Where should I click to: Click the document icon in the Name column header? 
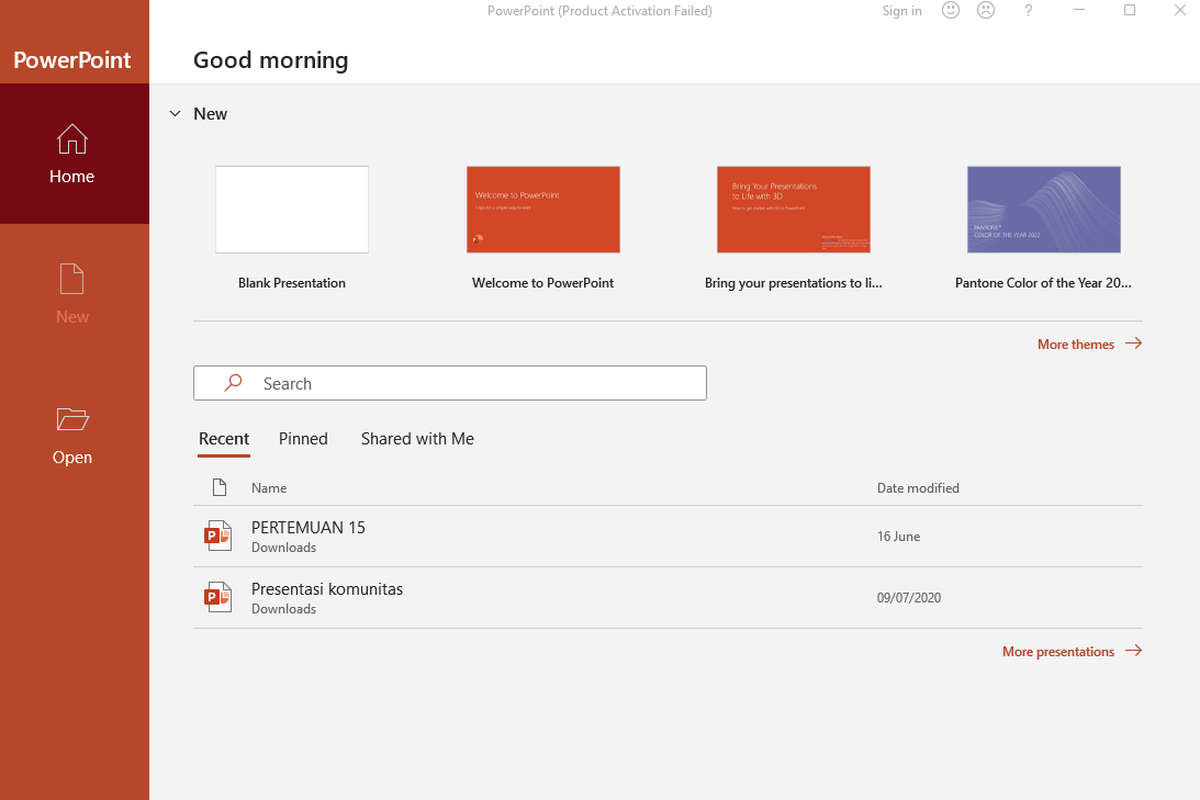pyautogui.click(x=219, y=487)
